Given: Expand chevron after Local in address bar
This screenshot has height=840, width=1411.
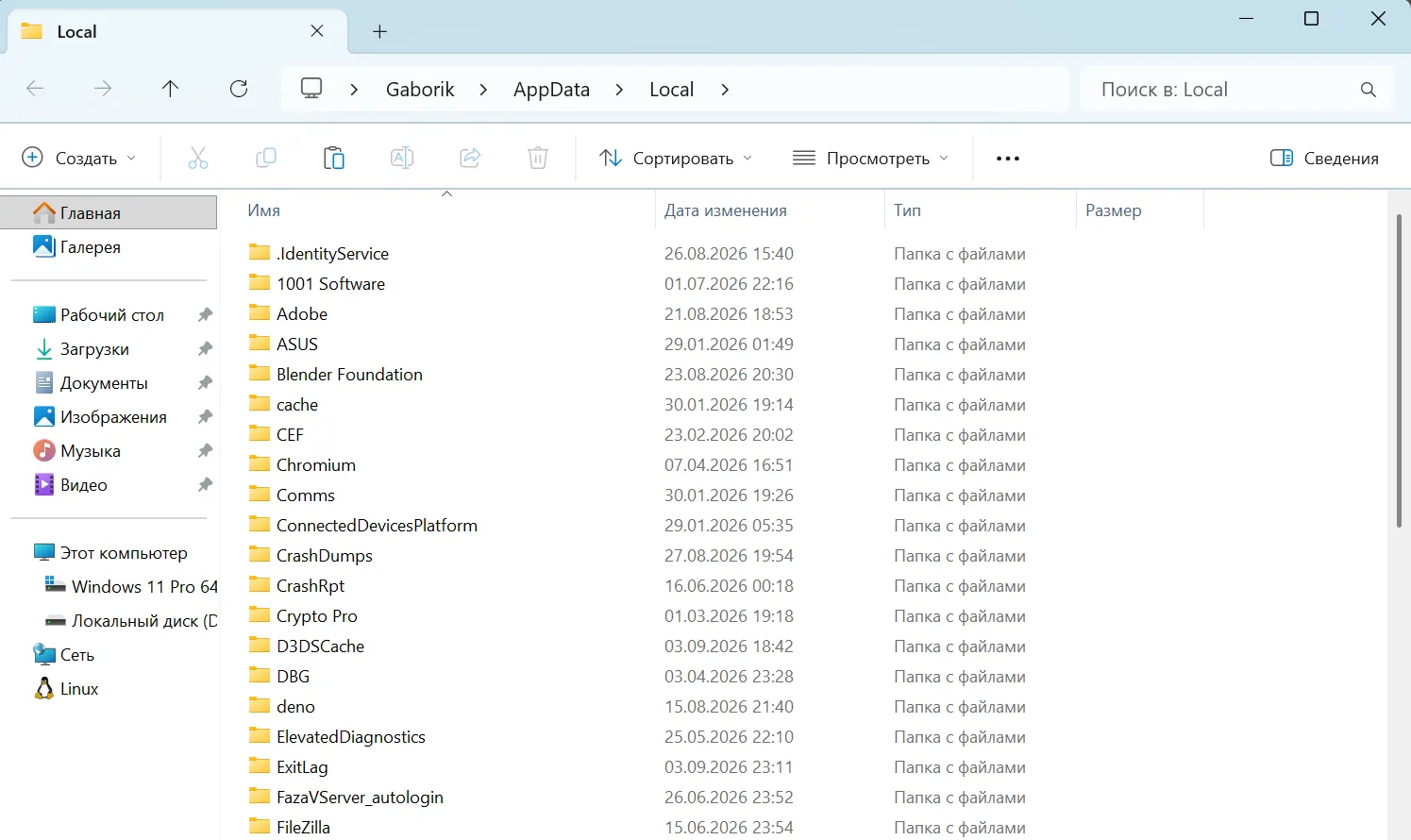Looking at the screenshot, I should (725, 90).
